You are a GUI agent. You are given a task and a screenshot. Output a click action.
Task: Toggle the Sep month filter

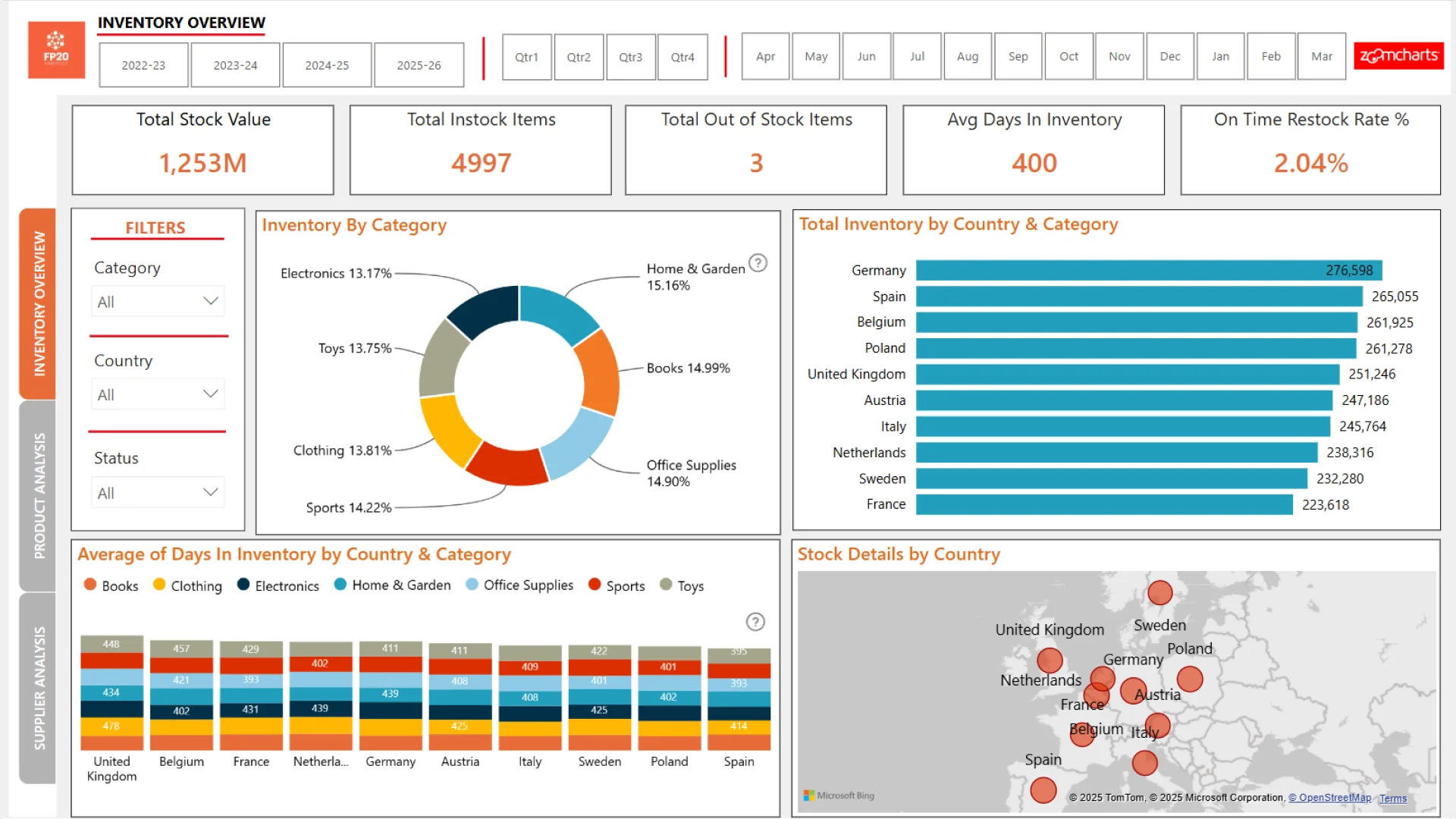pos(1018,57)
